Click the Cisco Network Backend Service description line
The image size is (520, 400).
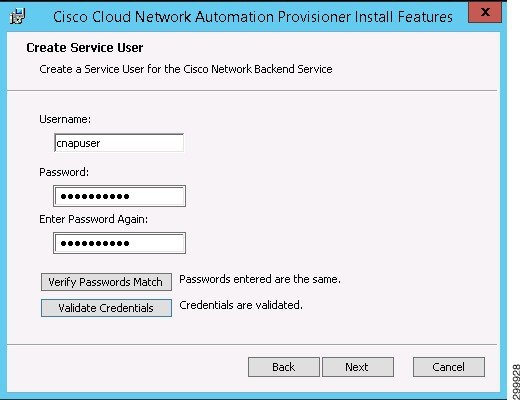(x=186, y=69)
